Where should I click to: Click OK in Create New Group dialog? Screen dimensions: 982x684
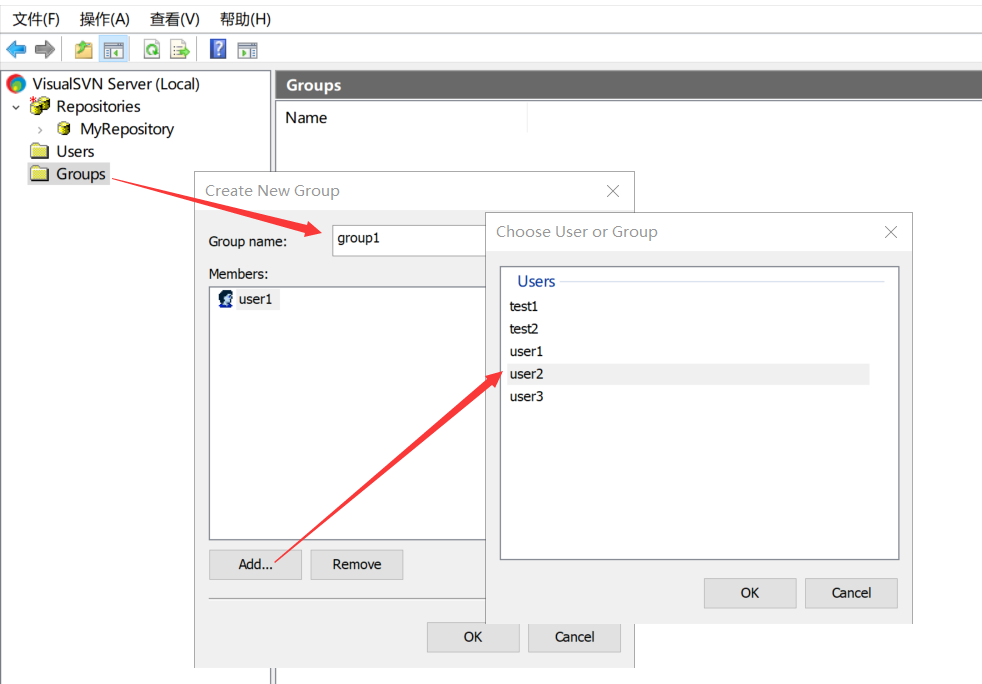[473, 637]
